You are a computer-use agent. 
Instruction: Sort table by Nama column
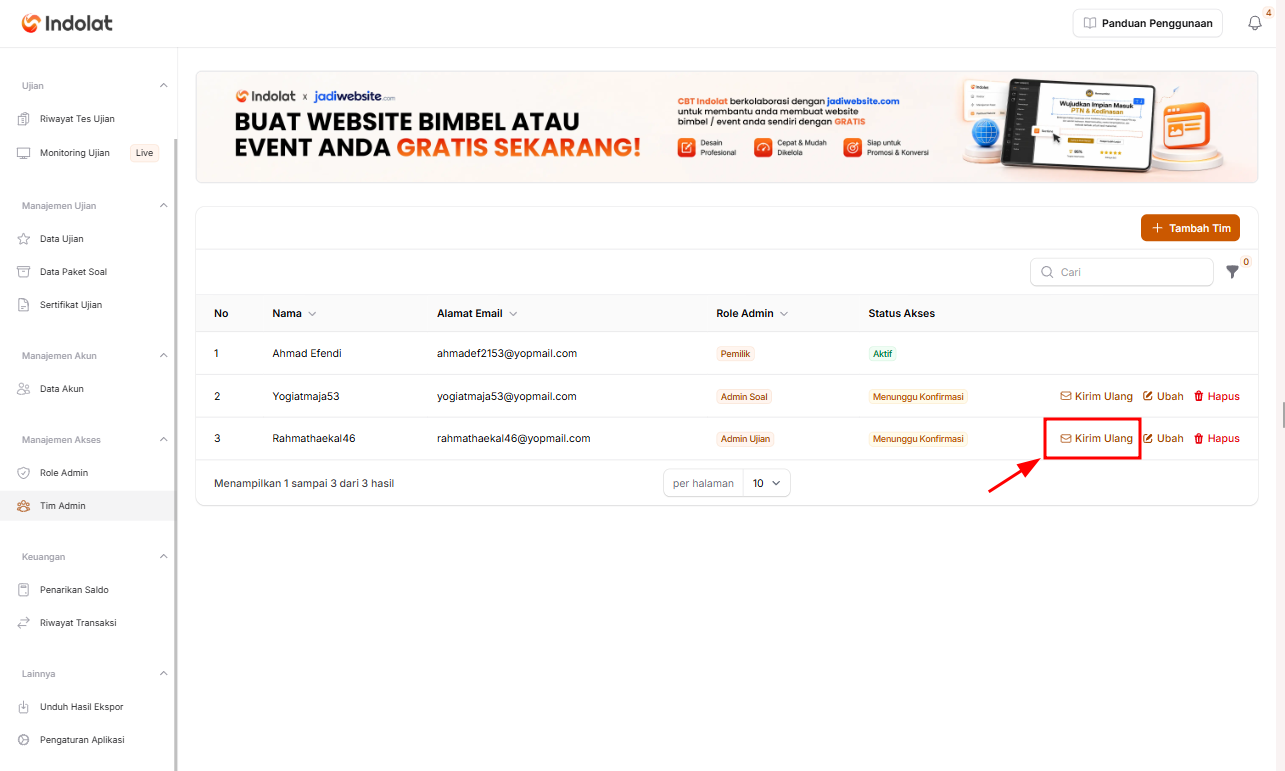294,313
